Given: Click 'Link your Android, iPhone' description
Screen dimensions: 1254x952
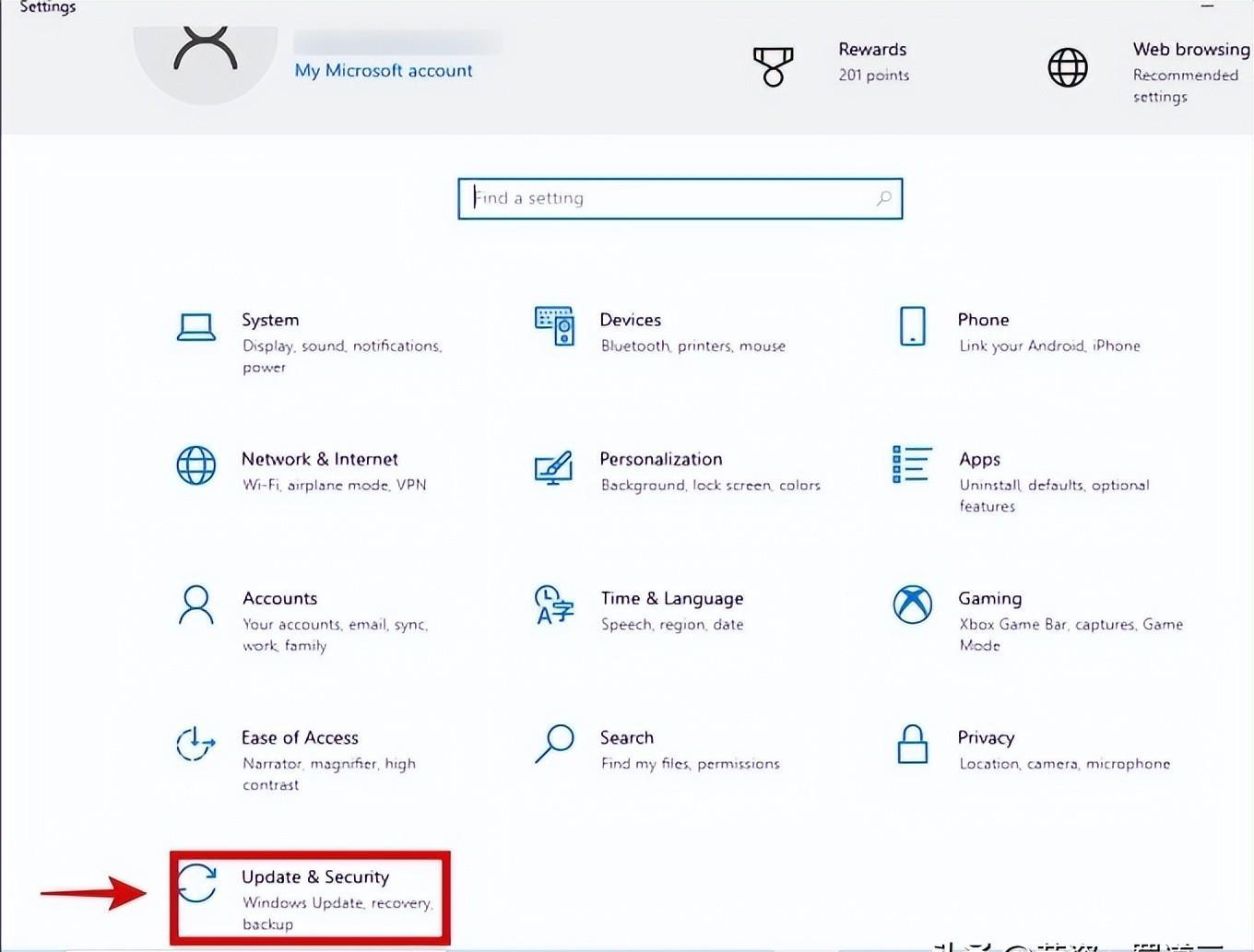Looking at the screenshot, I should (1049, 347).
